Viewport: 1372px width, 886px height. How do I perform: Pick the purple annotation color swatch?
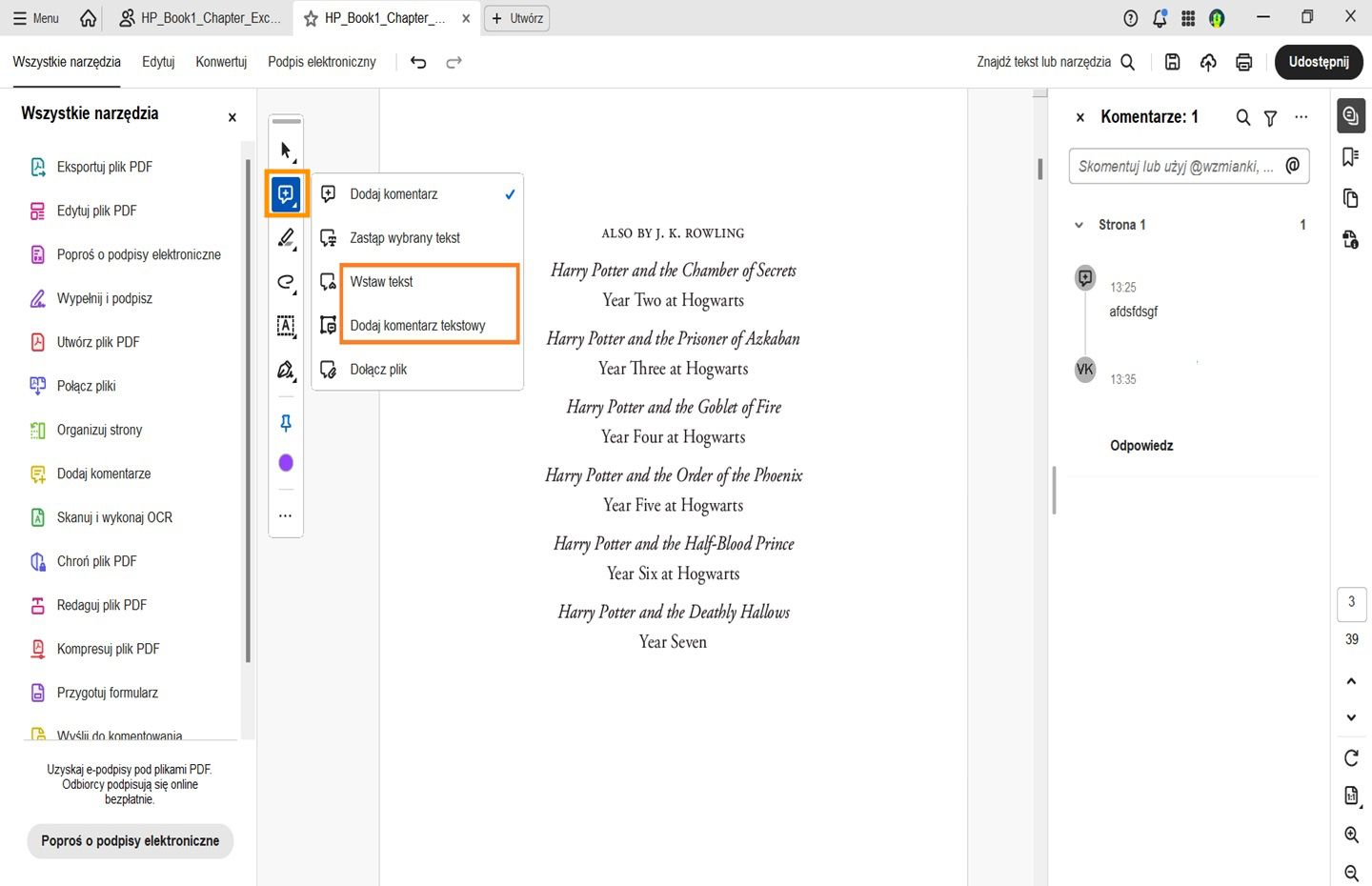[286, 463]
